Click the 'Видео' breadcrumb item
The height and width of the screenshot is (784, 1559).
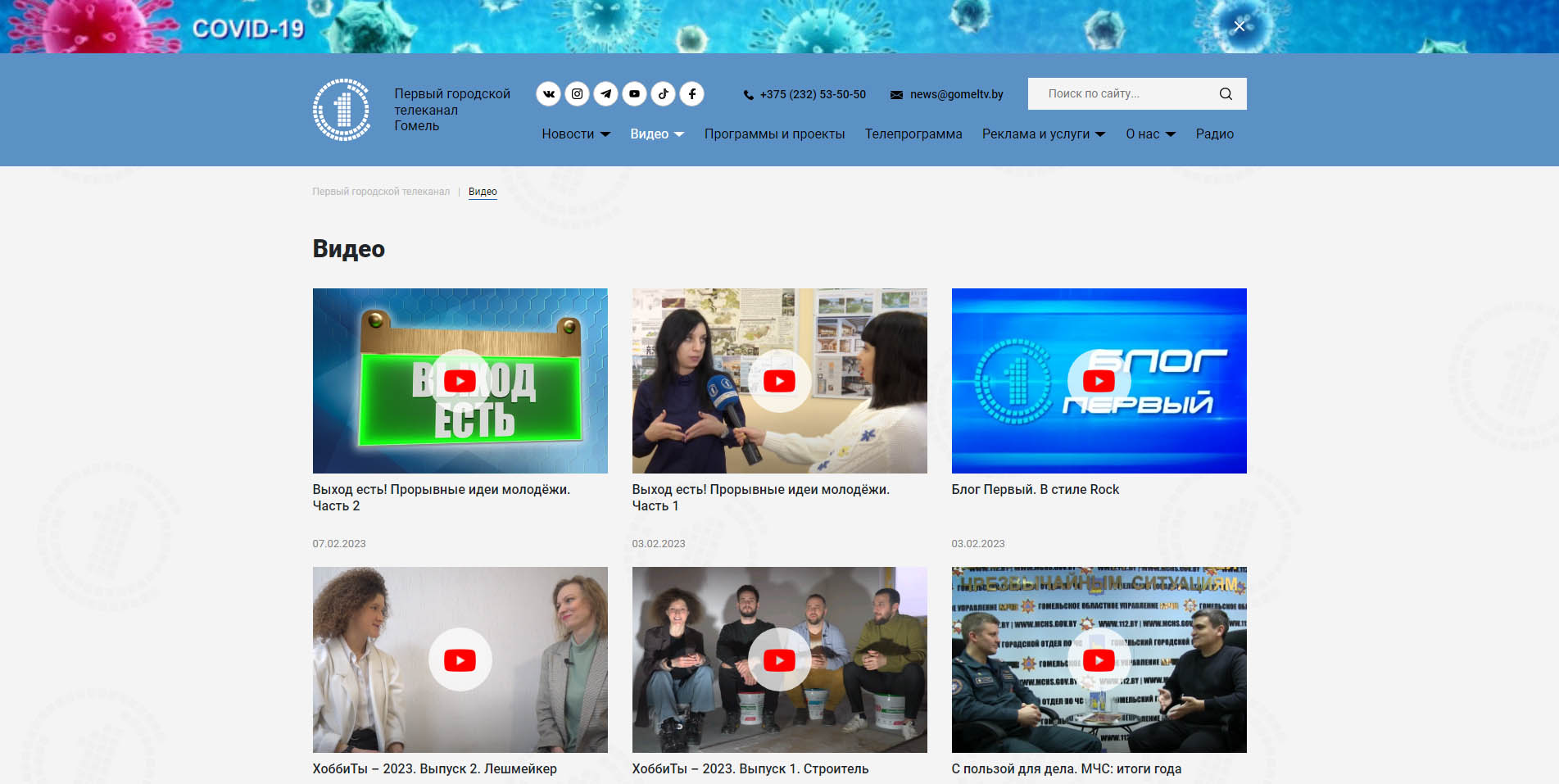[483, 192]
